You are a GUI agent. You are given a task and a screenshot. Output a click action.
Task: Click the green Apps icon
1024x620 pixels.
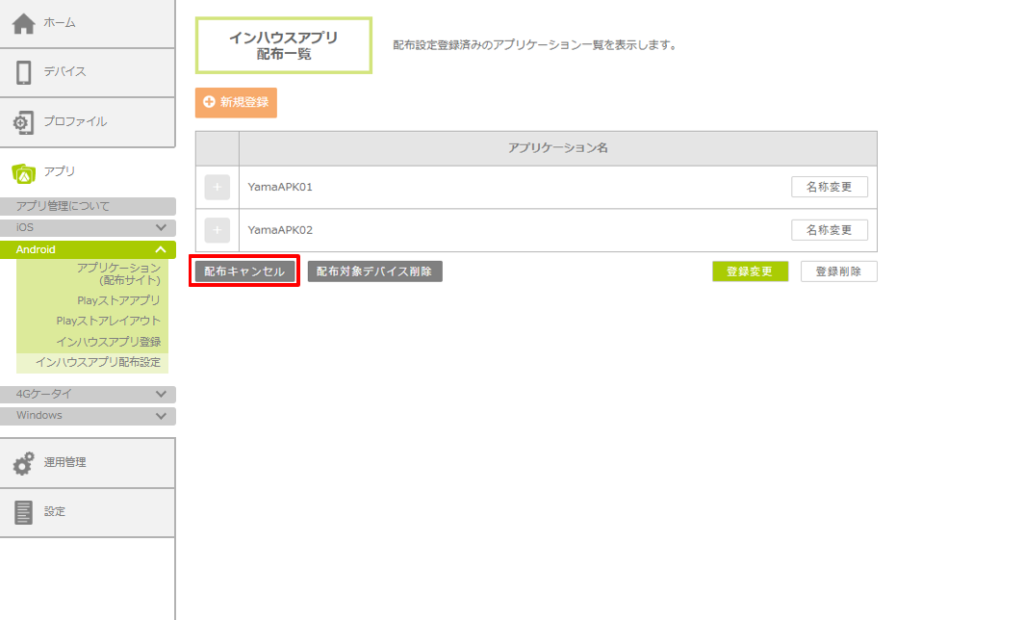pos(24,173)
